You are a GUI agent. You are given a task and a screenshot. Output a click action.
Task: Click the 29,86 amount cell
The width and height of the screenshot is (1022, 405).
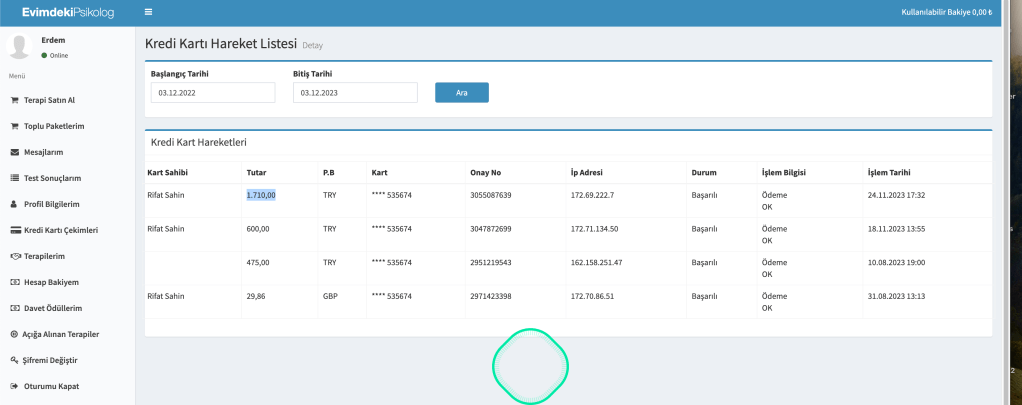click(x=256, y=296)
